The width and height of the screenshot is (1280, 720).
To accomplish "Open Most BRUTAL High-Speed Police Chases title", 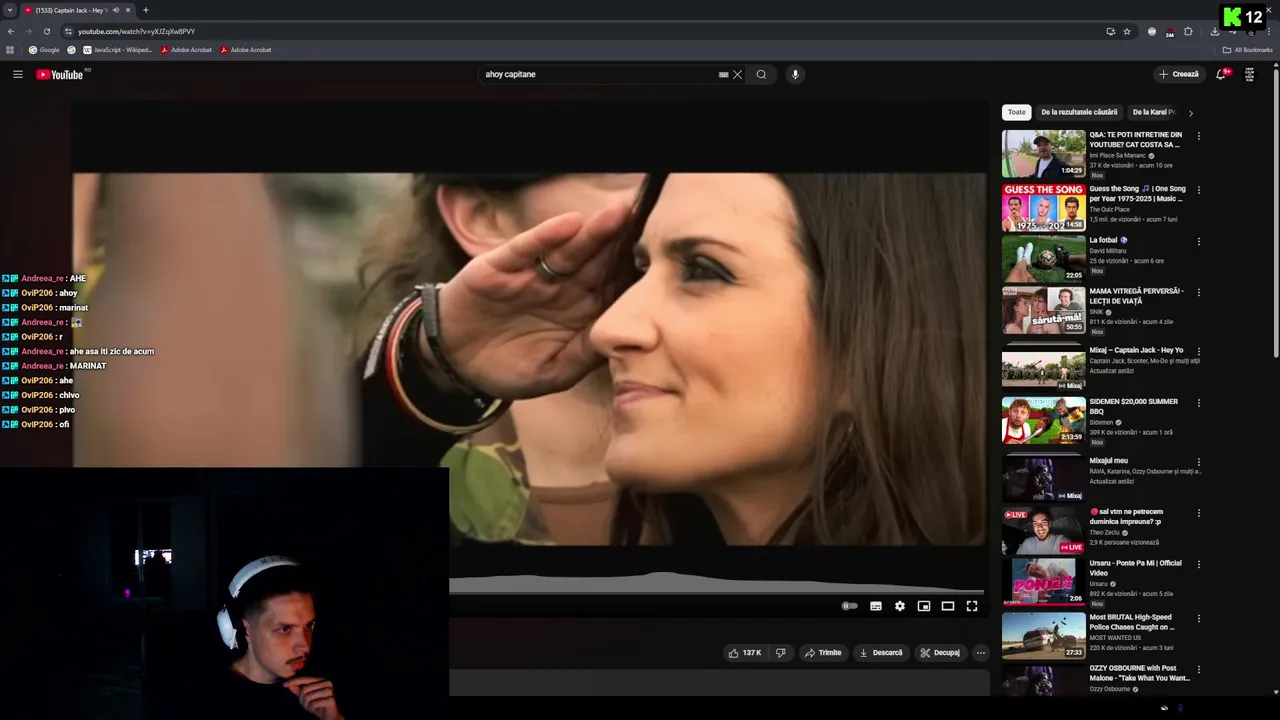I will coord(1132,622).
